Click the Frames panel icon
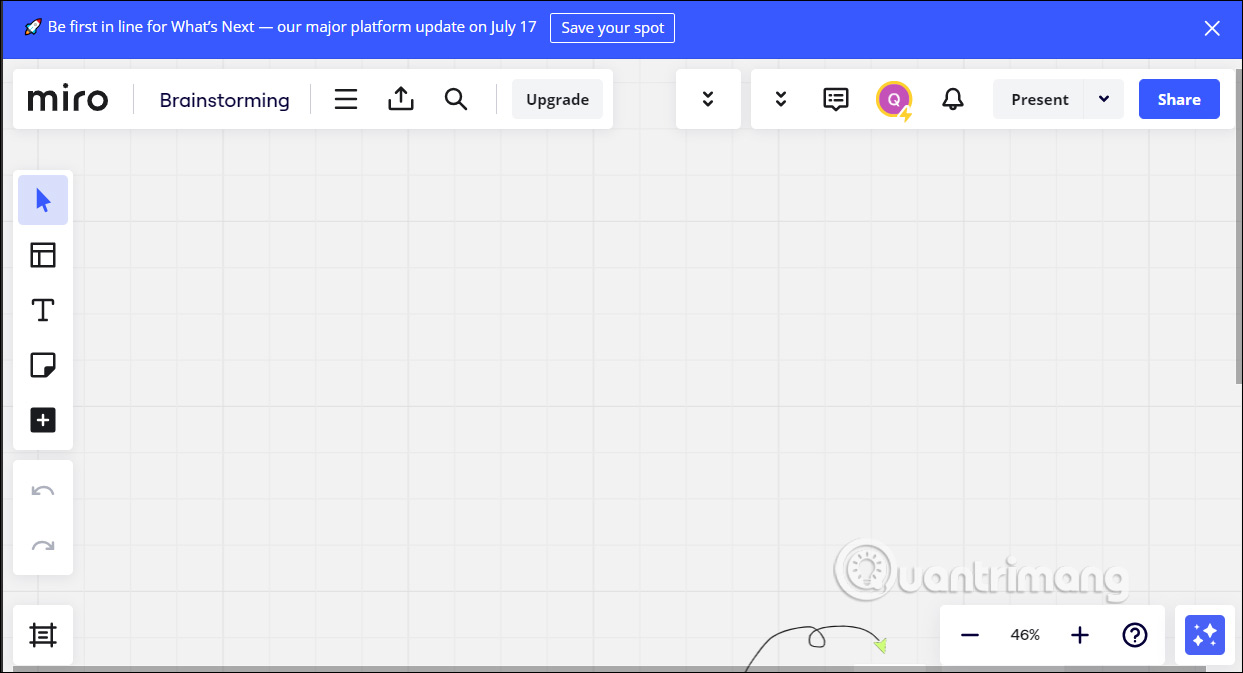 coord(43,635)
